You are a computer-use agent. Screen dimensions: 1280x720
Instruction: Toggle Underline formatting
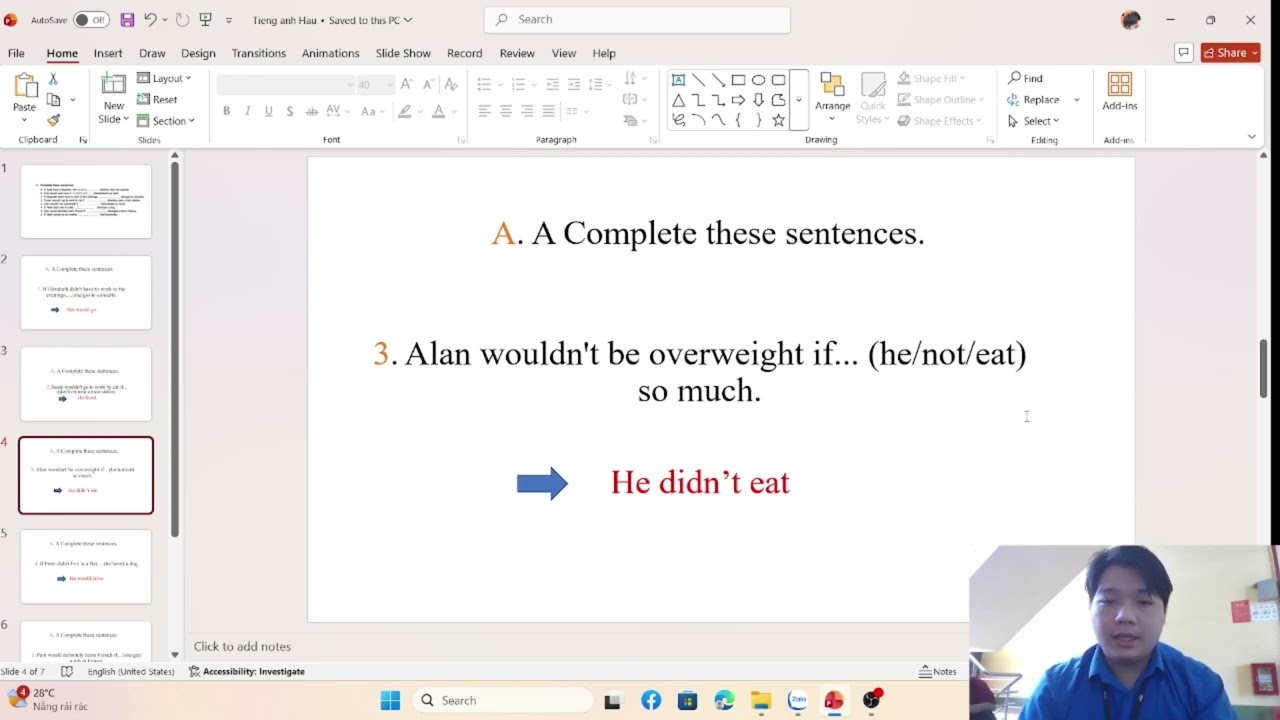[x=268, y=111]
